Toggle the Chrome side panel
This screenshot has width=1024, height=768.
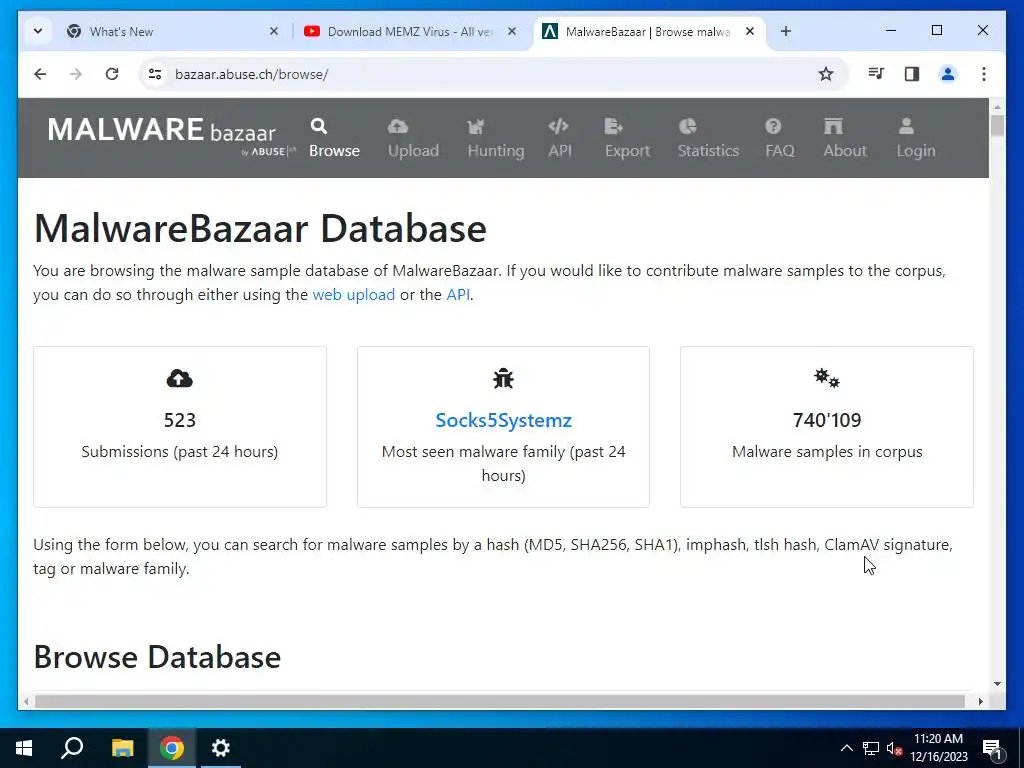coord(912,74)
